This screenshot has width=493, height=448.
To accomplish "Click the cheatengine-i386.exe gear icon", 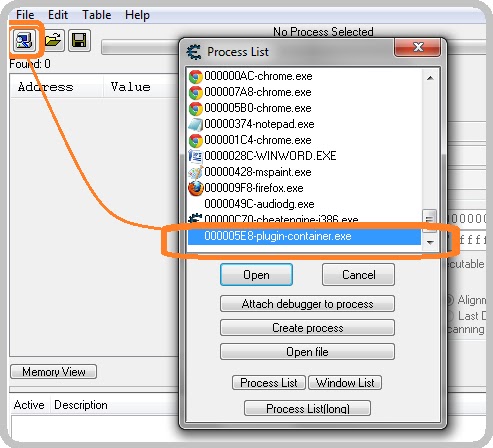I will [195, 218].
